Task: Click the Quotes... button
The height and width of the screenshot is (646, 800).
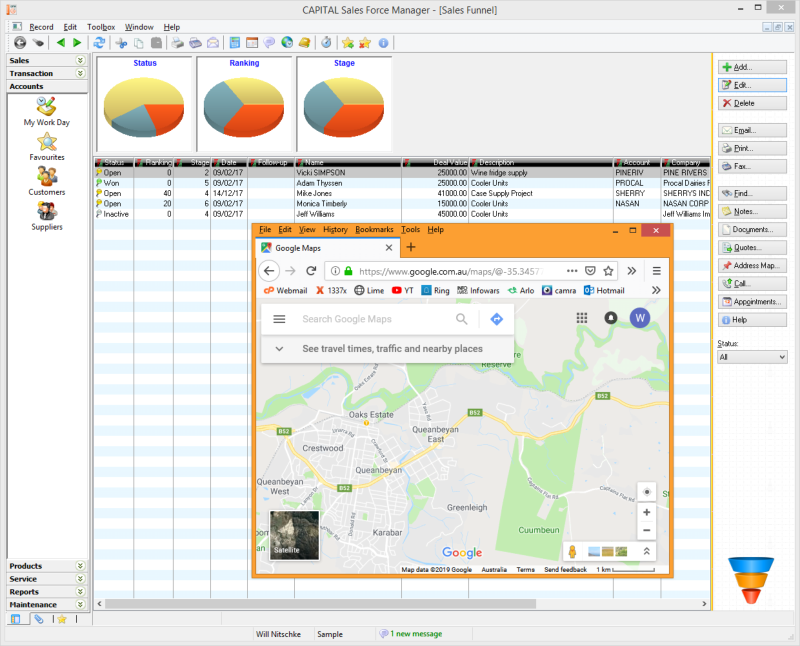Action: click(752, 247)
